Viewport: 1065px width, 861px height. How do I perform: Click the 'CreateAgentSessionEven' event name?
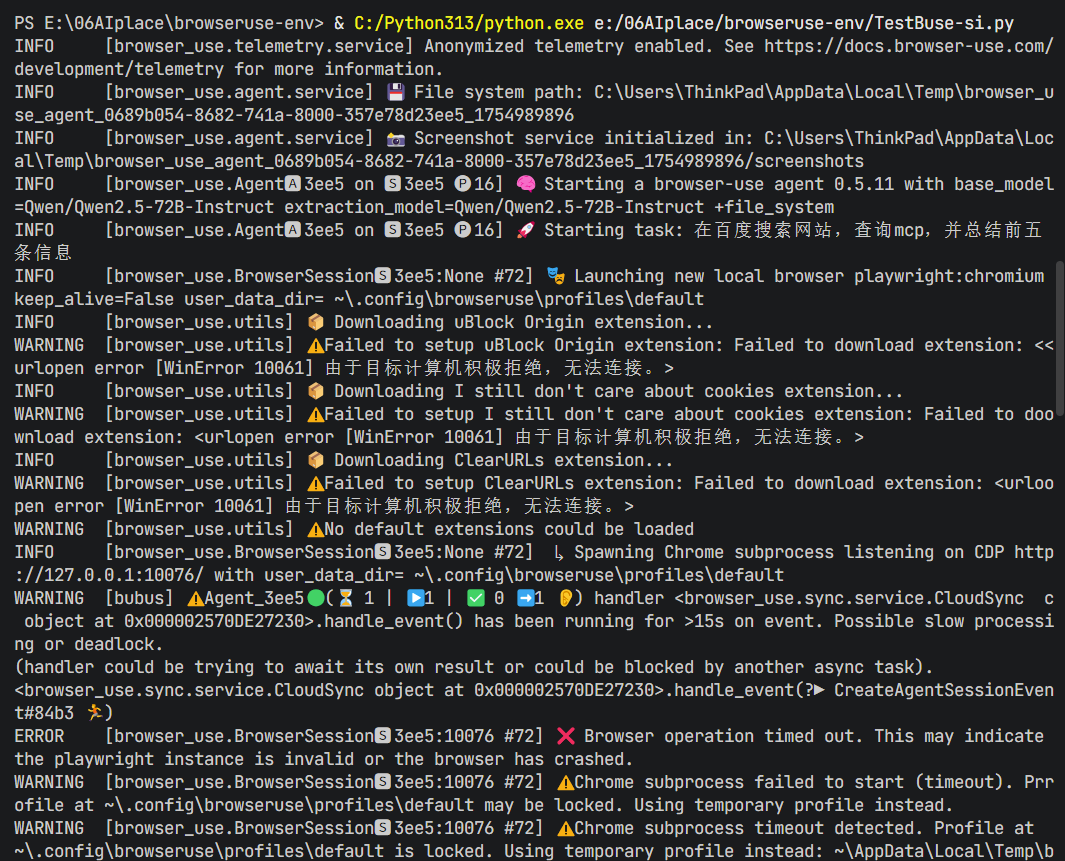tap(944, 691)
